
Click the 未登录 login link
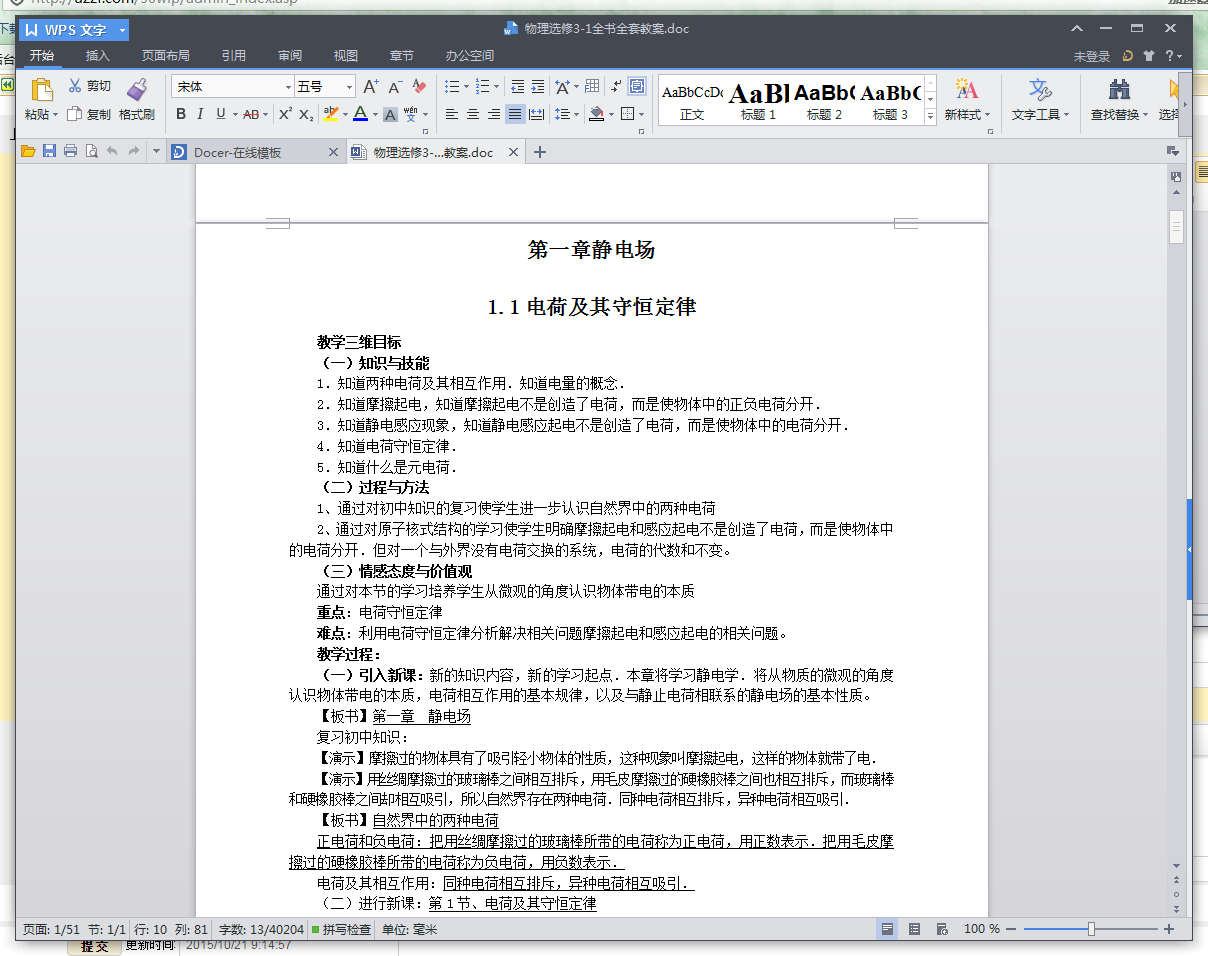point(1092,57)
